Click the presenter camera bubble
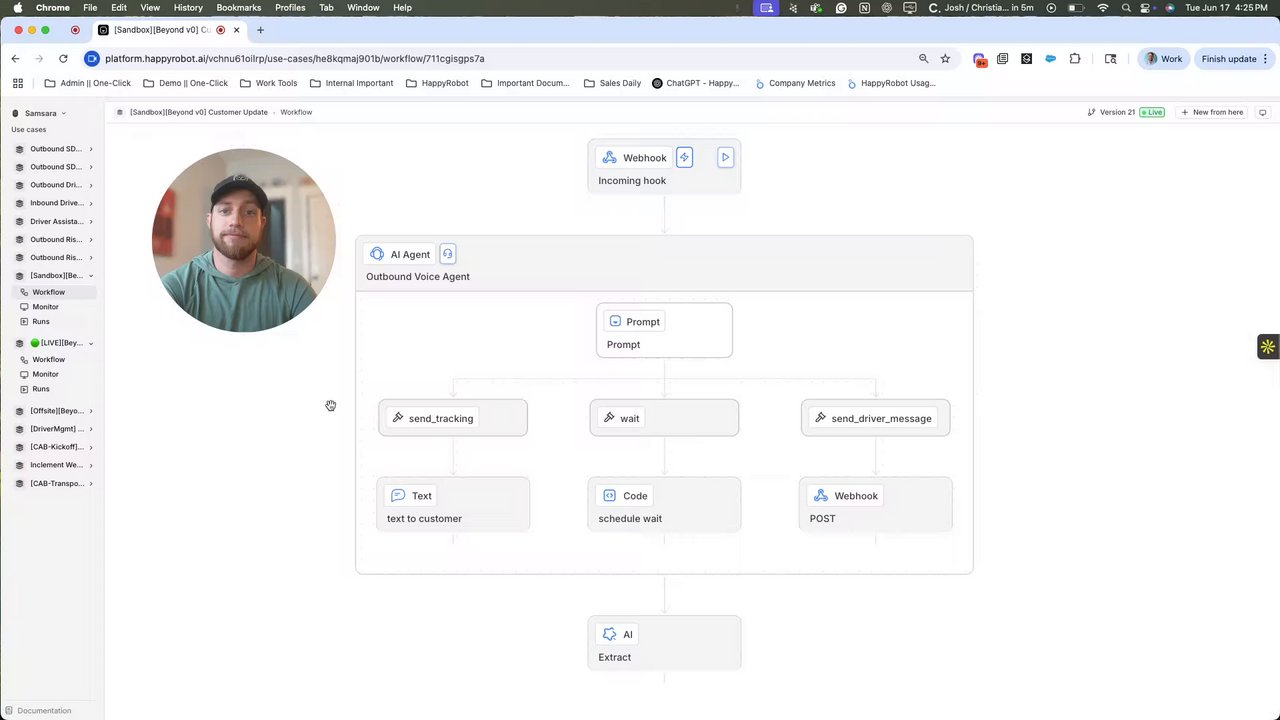The image size is (1280, 720). coord(244,240)
